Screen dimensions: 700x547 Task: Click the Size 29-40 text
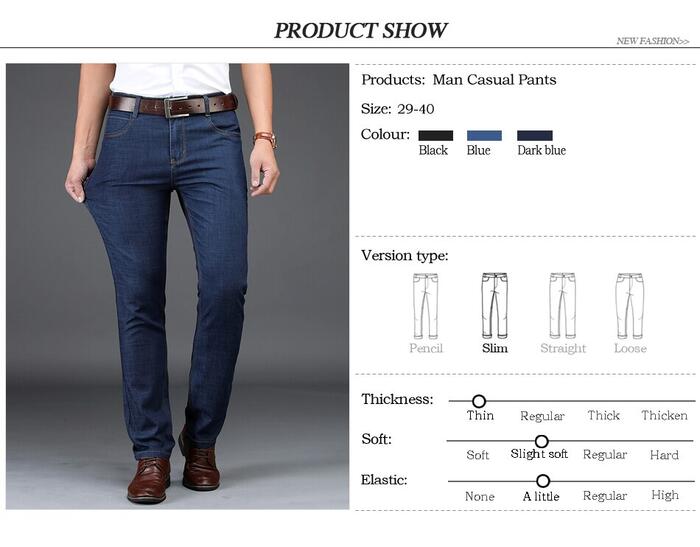pyautogui.click(x=397, y=109)
